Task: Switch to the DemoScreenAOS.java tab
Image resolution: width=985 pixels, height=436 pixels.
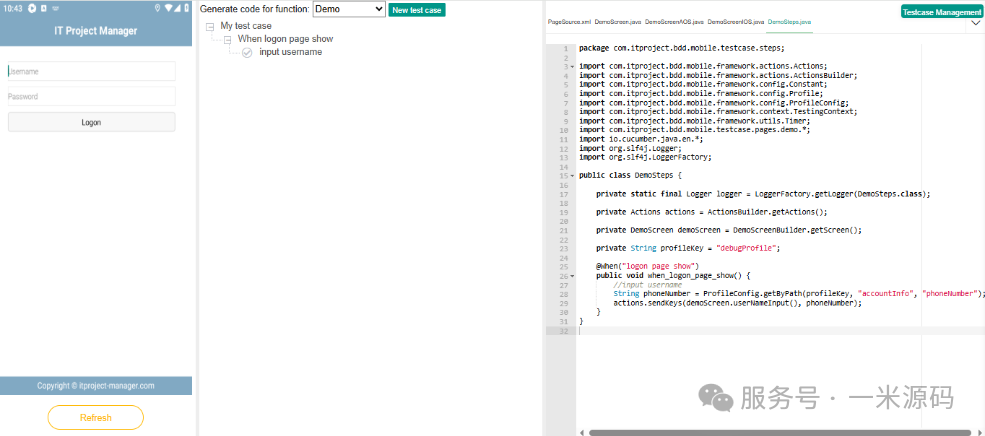Action: pos(674,22)
